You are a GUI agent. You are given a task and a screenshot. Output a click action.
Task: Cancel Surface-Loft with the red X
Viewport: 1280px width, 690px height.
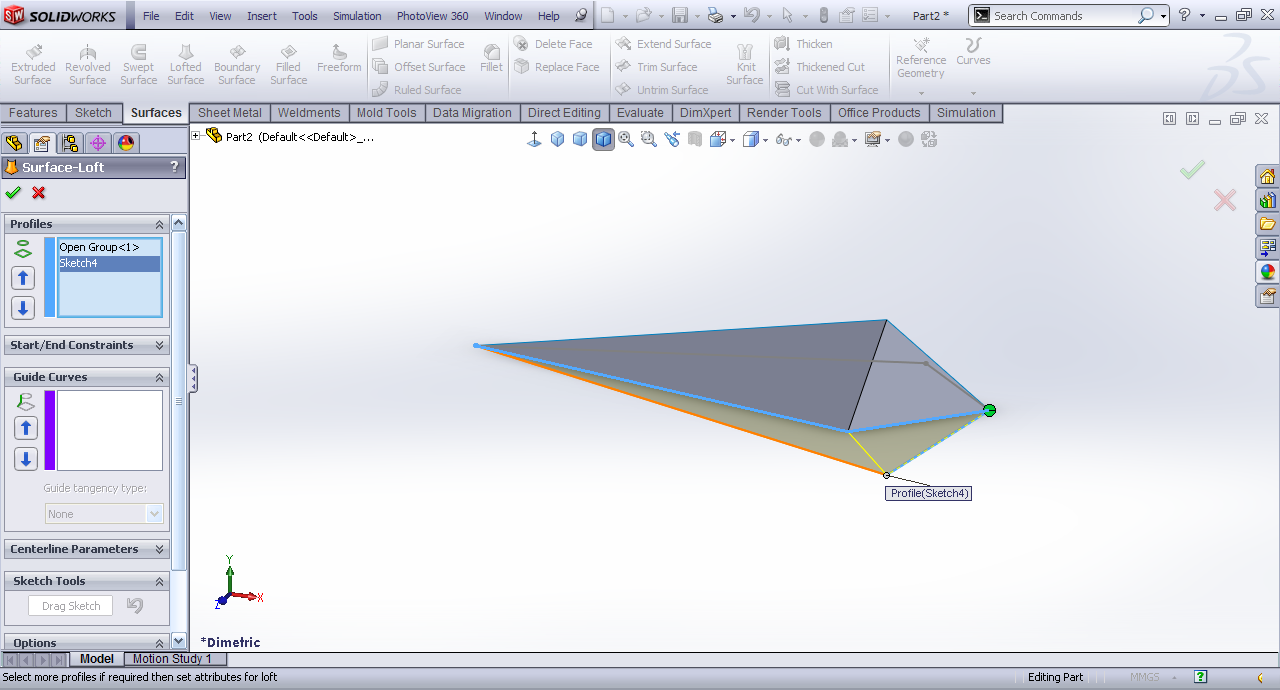[39, 193]
